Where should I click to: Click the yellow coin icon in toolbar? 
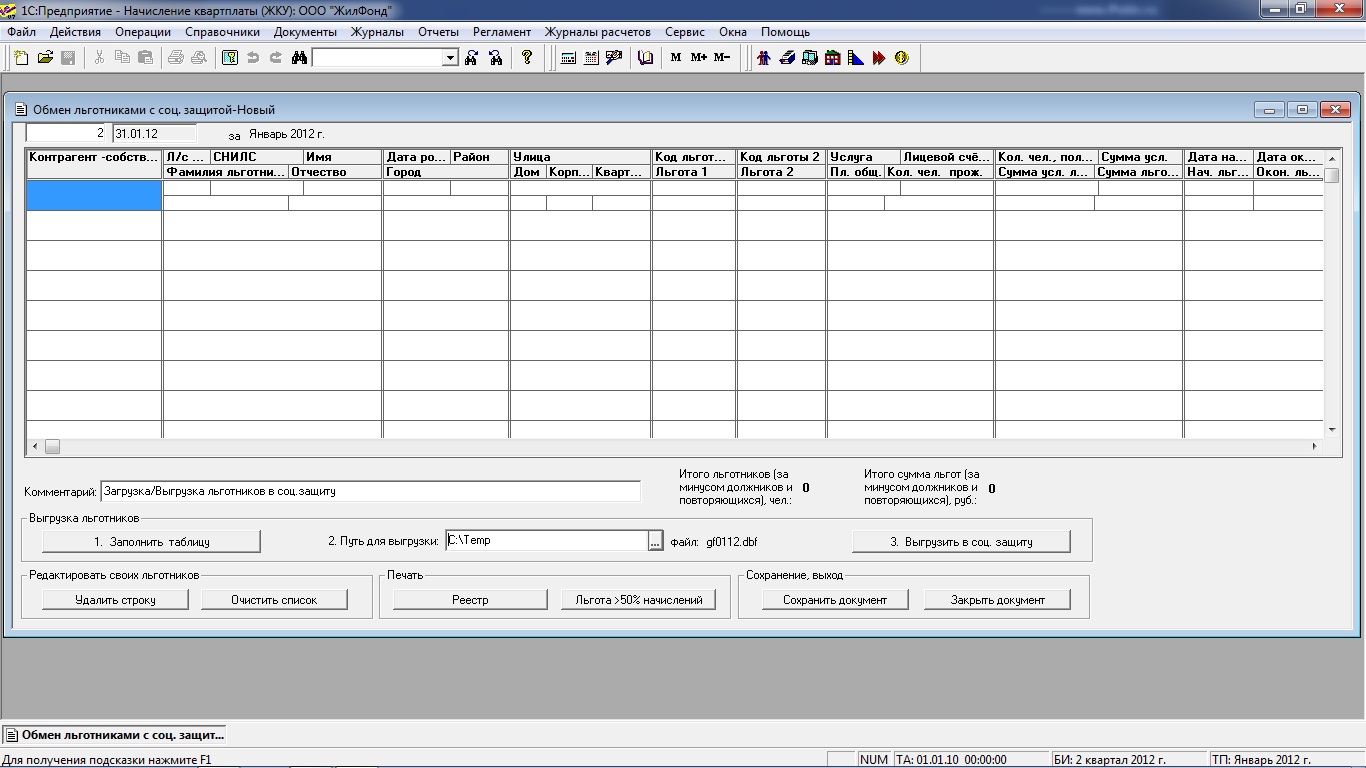point(902,58)
